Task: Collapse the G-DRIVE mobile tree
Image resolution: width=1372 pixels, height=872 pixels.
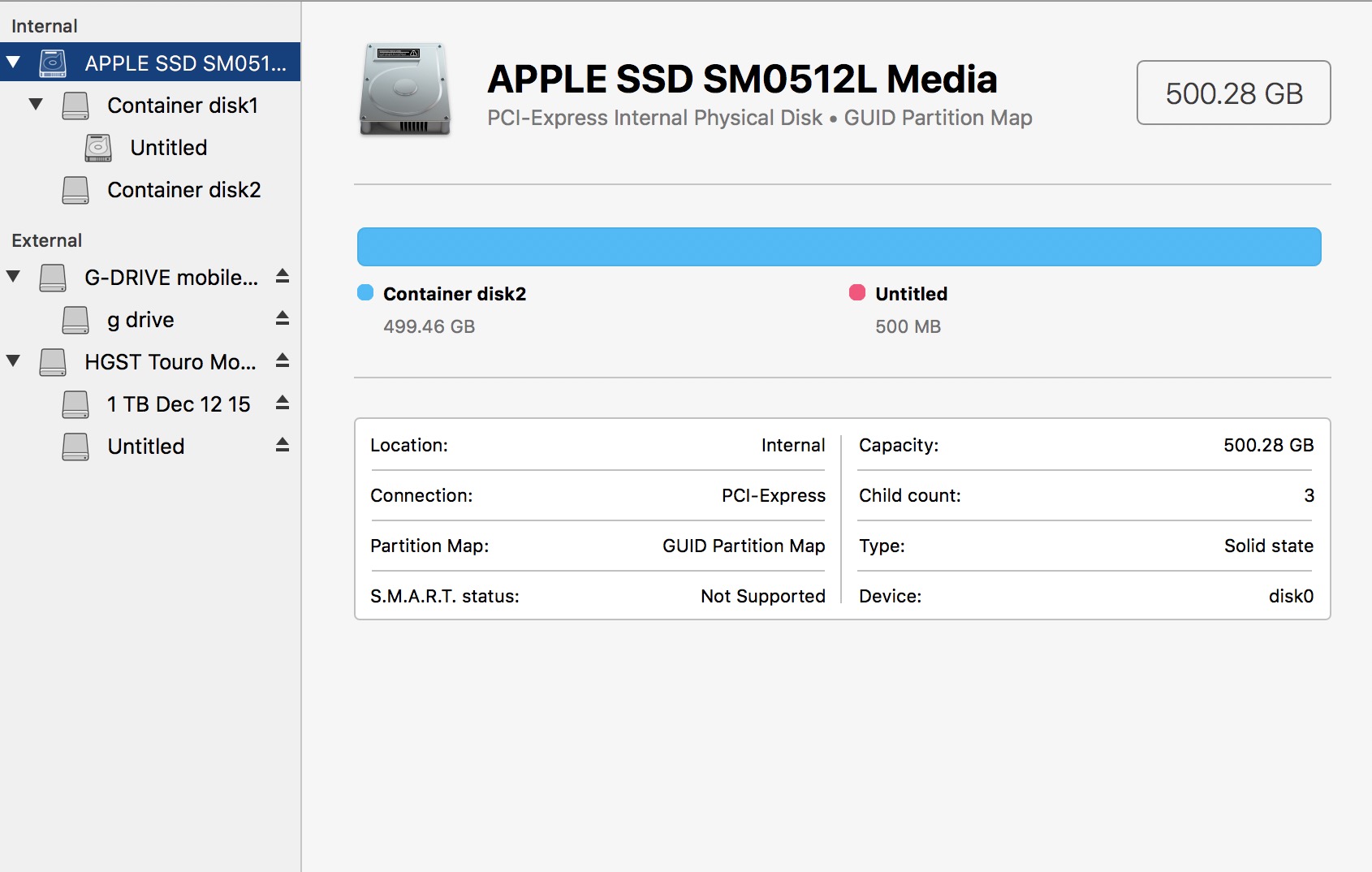Action: point(13,277)
